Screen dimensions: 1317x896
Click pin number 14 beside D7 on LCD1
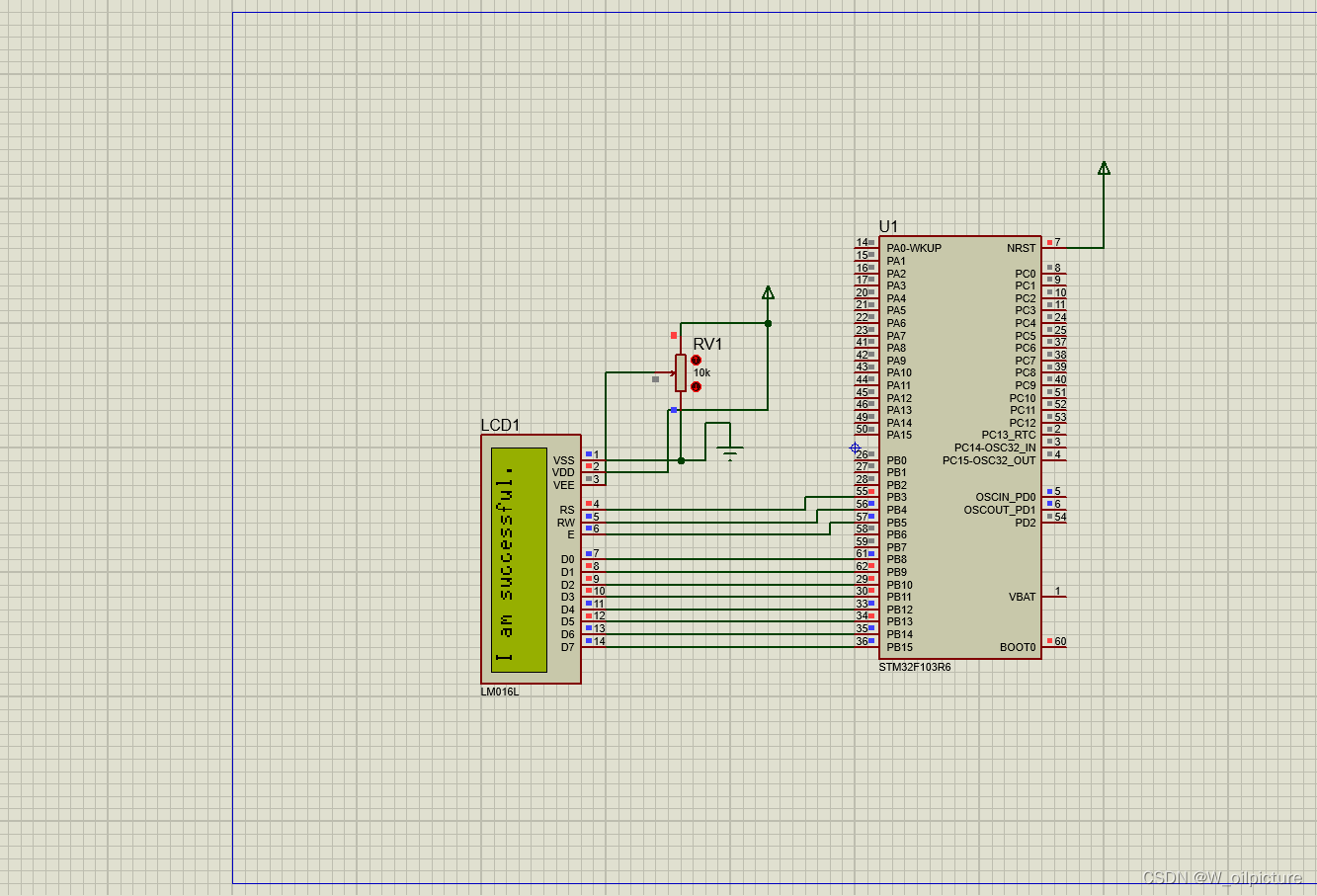(600, 641)
